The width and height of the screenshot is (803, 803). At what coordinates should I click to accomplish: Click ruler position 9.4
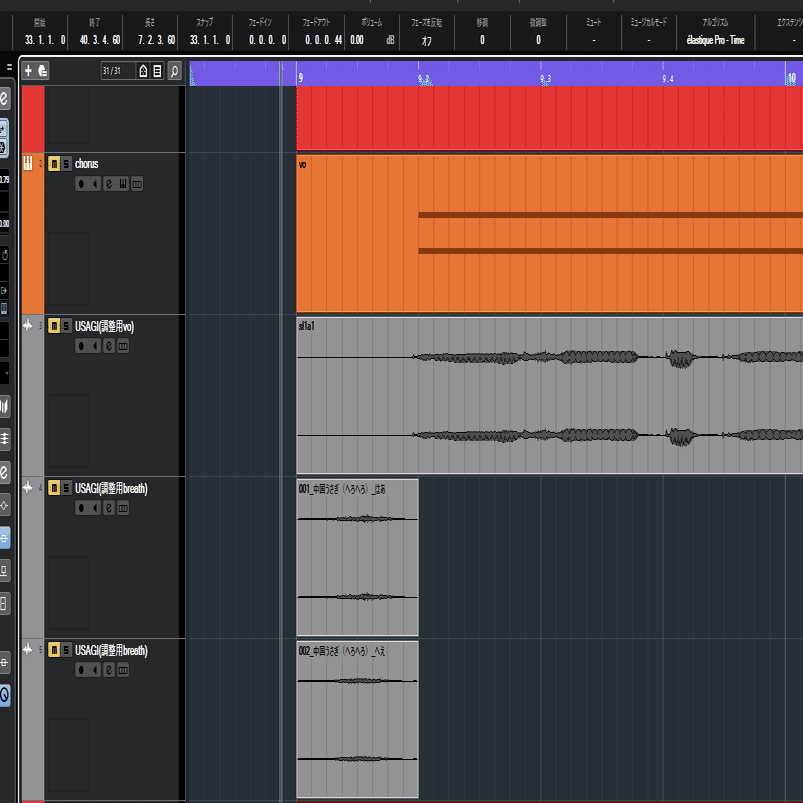click(667, 79)
